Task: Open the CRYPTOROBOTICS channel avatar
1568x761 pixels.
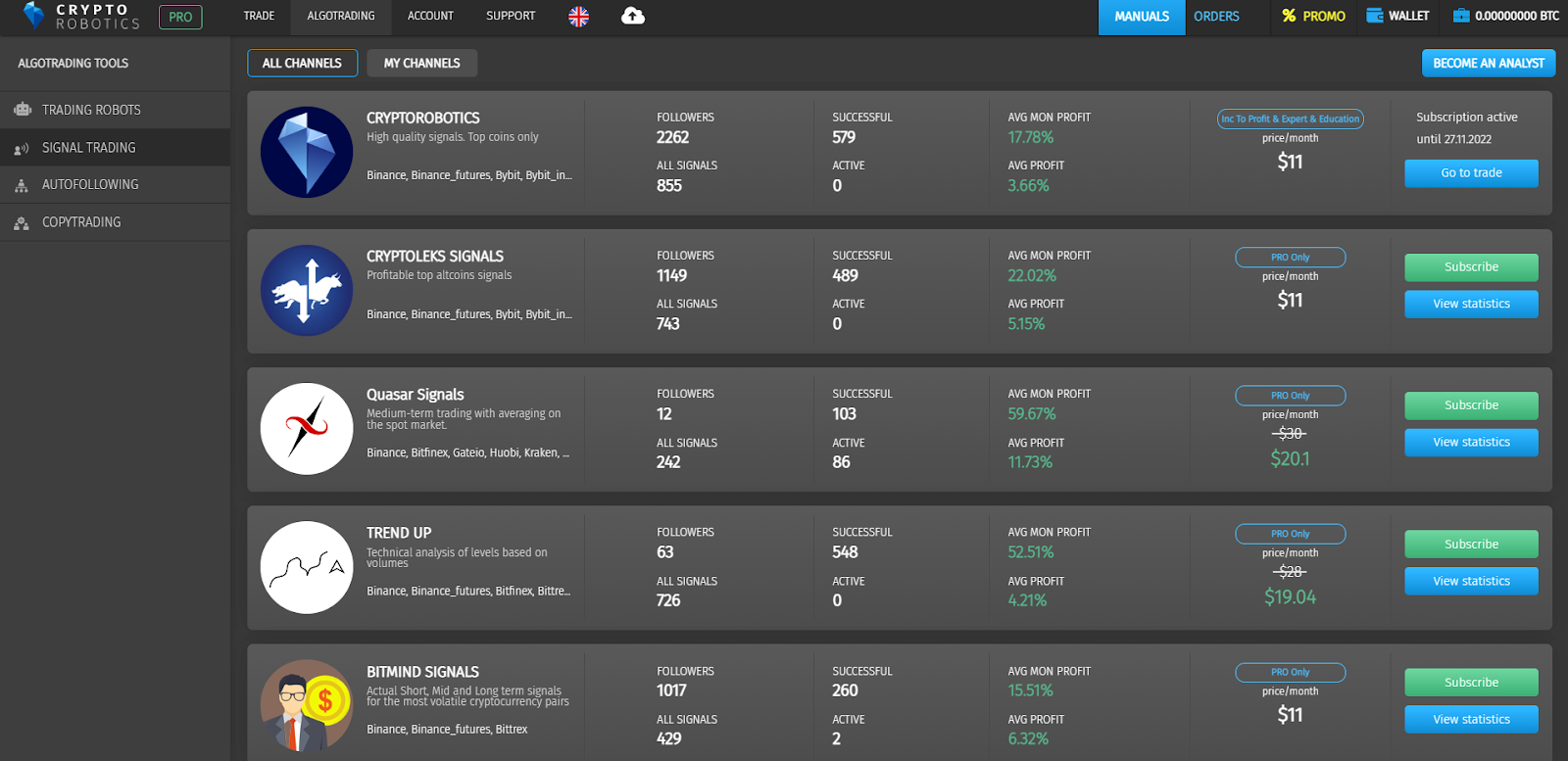Action: pyautogui.click(x=307, y=152)
